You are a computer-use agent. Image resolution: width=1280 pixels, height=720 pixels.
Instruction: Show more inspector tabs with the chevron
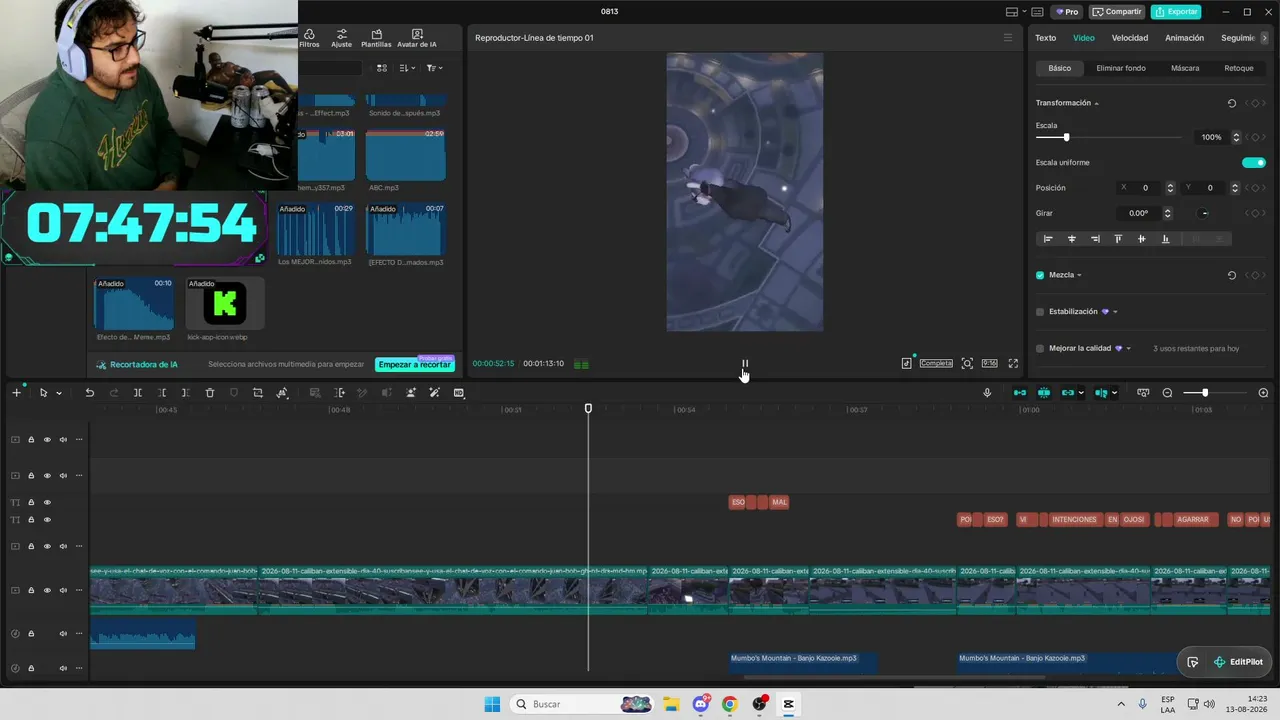1265,38
